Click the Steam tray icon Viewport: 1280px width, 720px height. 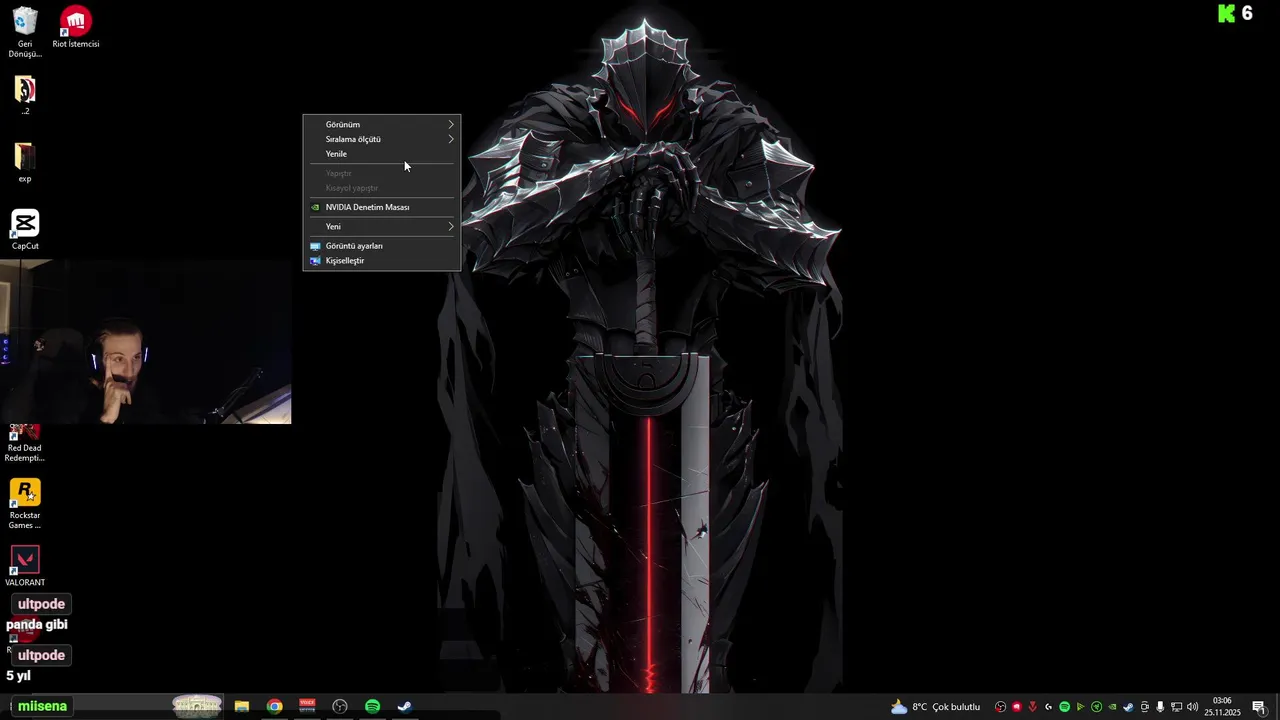point(1128,707)
